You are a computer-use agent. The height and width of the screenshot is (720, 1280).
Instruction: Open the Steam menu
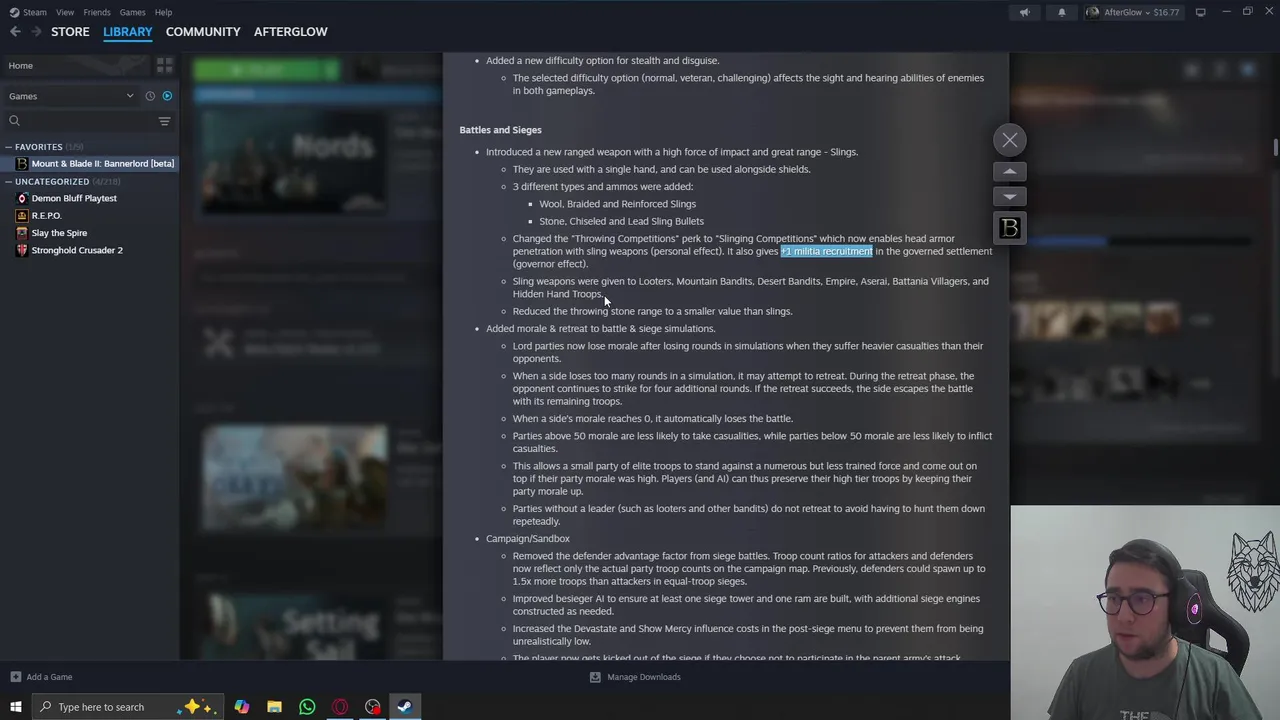(x=29, y=12)
